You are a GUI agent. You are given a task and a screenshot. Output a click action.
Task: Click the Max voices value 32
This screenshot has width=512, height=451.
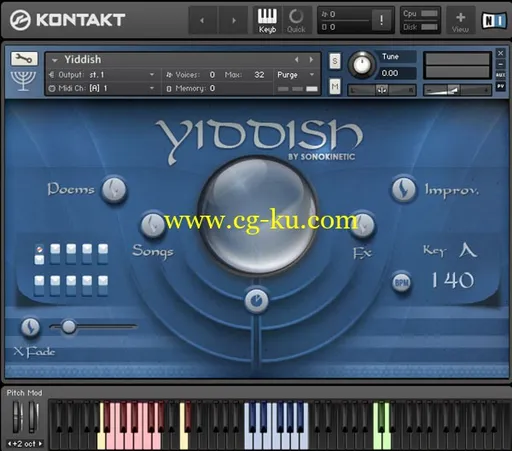(x=259, y=75)
